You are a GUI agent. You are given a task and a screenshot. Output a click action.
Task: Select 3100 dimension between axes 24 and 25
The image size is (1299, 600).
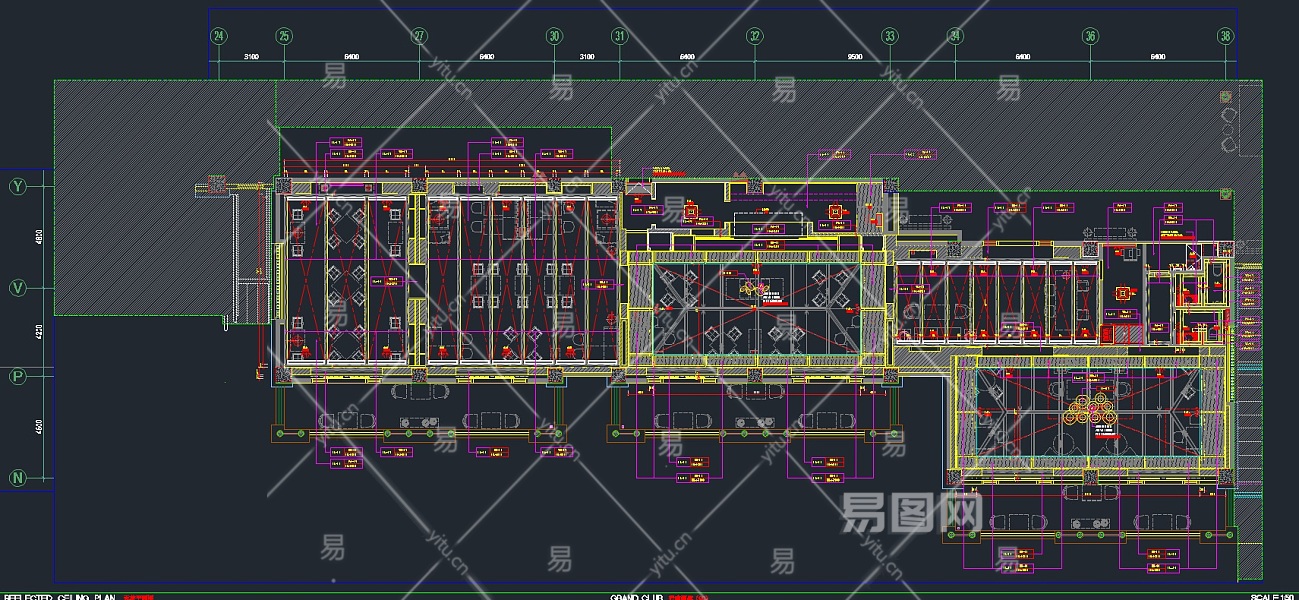(251, 57)
